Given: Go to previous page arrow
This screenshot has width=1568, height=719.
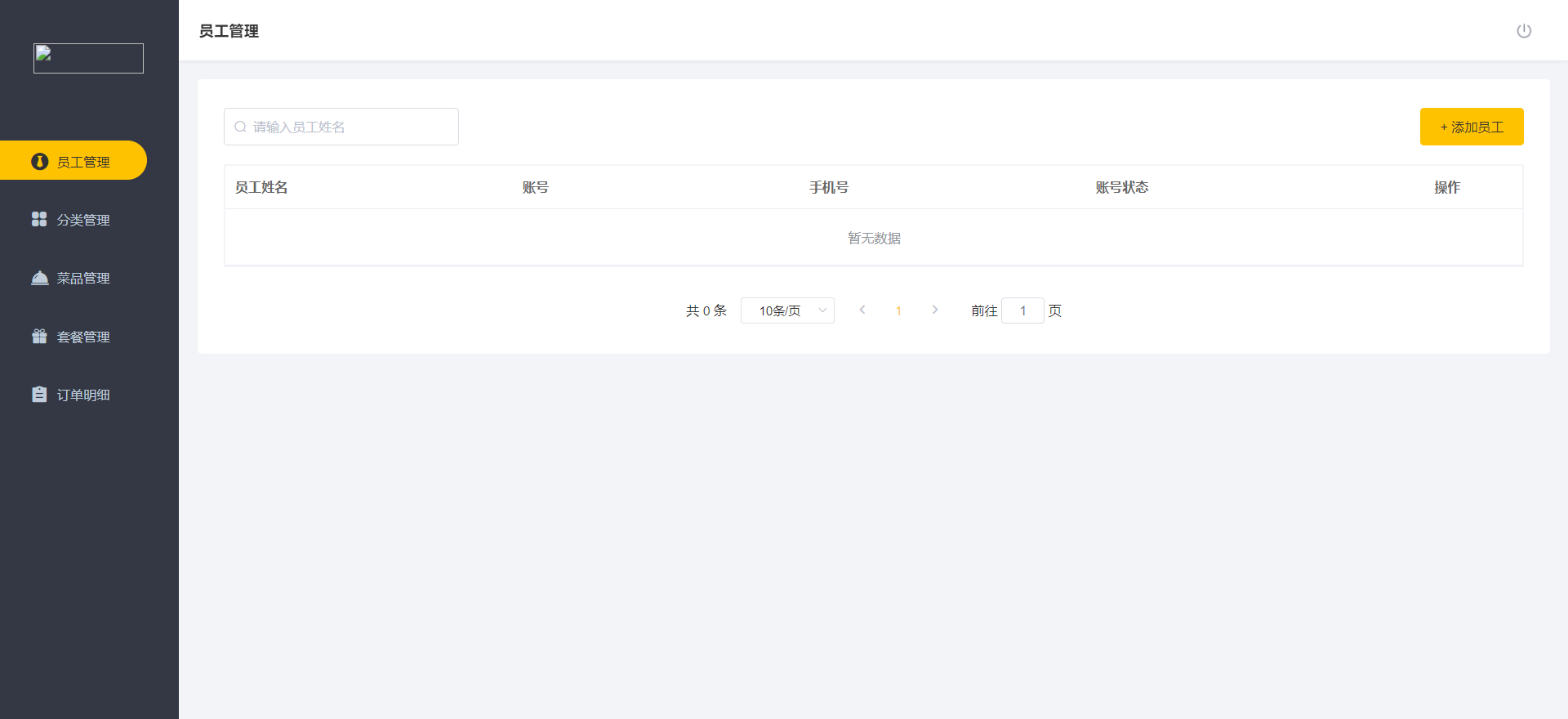Looking at the screenshot, I should 862,310.
